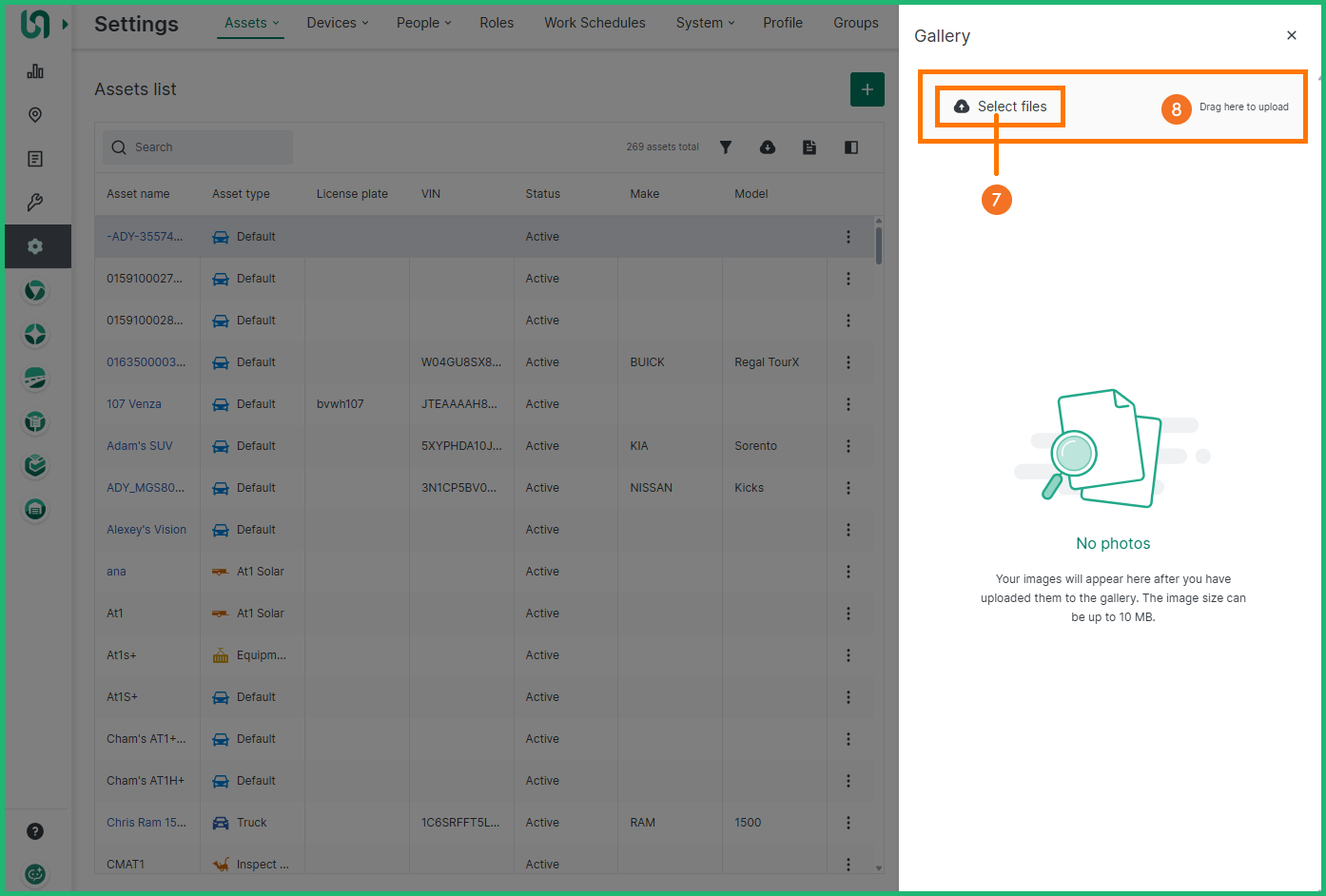1326x896 pixels.
Task: Click the help question mark icon
Action: (35, 831)
